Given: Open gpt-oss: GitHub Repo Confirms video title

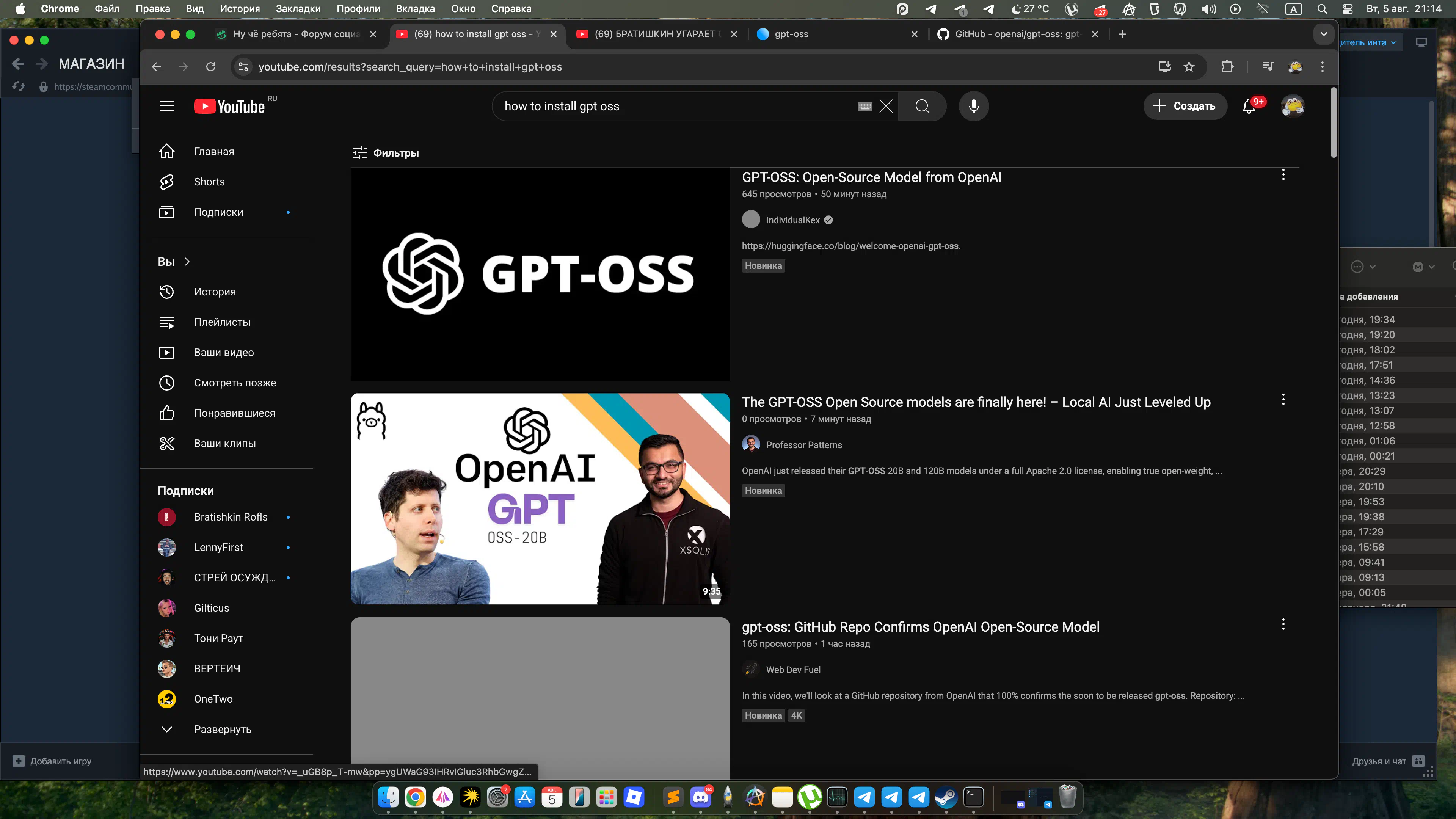Looking at the screenshot, I should [921, 627].
